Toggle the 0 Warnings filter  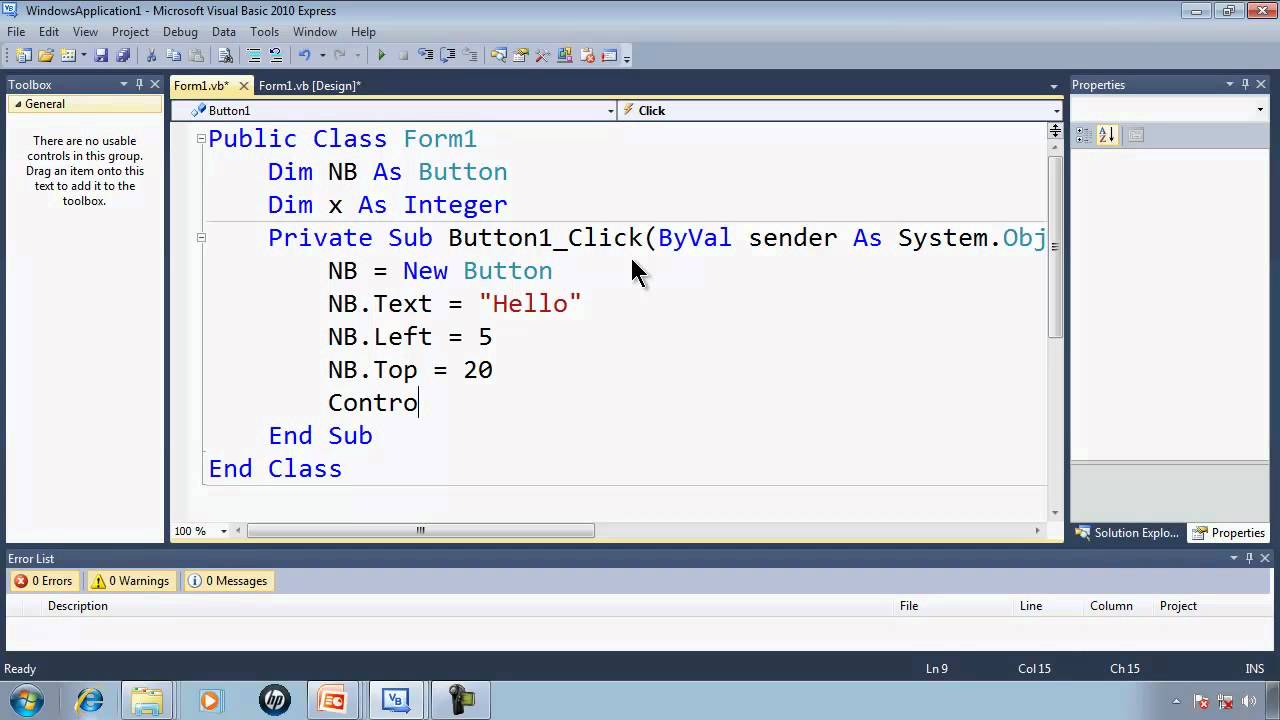coord(130,581)
